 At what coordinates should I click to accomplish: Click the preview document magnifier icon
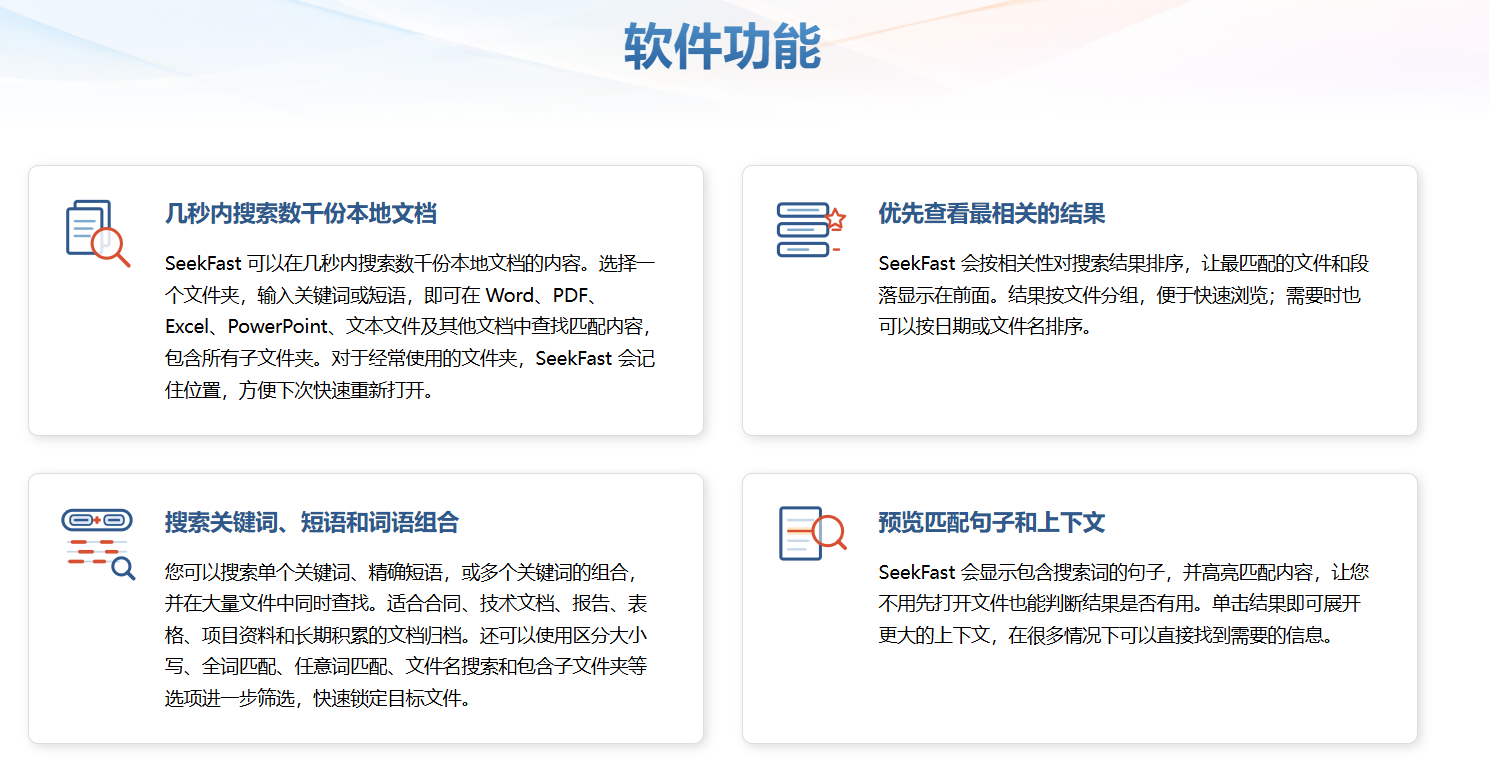coord(812,533)
